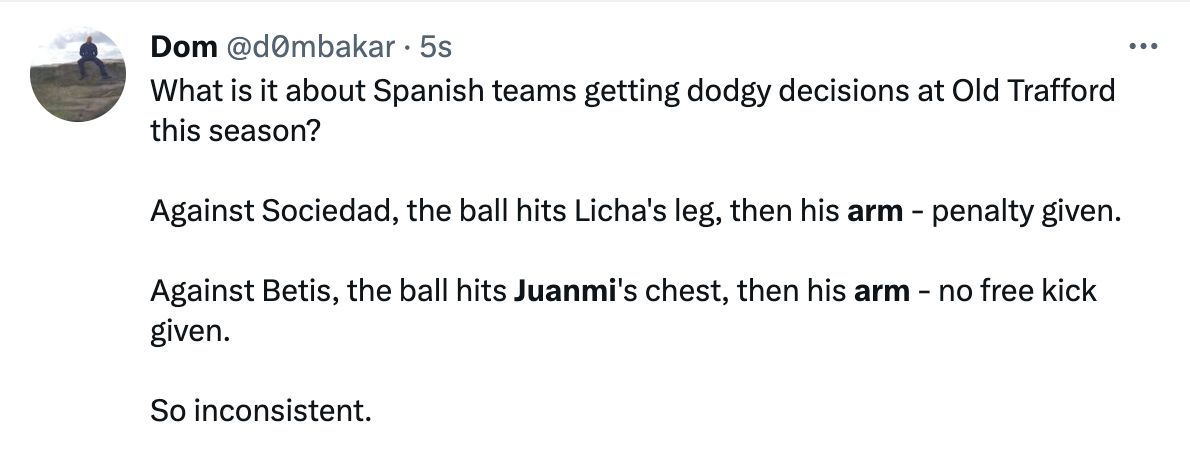The height and width of the screenshot is (450, 1190).
Task: Click bold "arm" in the Sociedad sentence
Action: (x=876, y=212)
